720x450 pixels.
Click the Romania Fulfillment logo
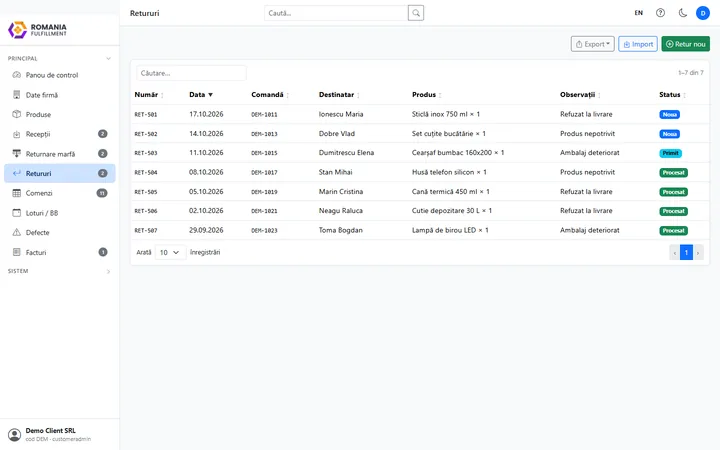point(37,29)
